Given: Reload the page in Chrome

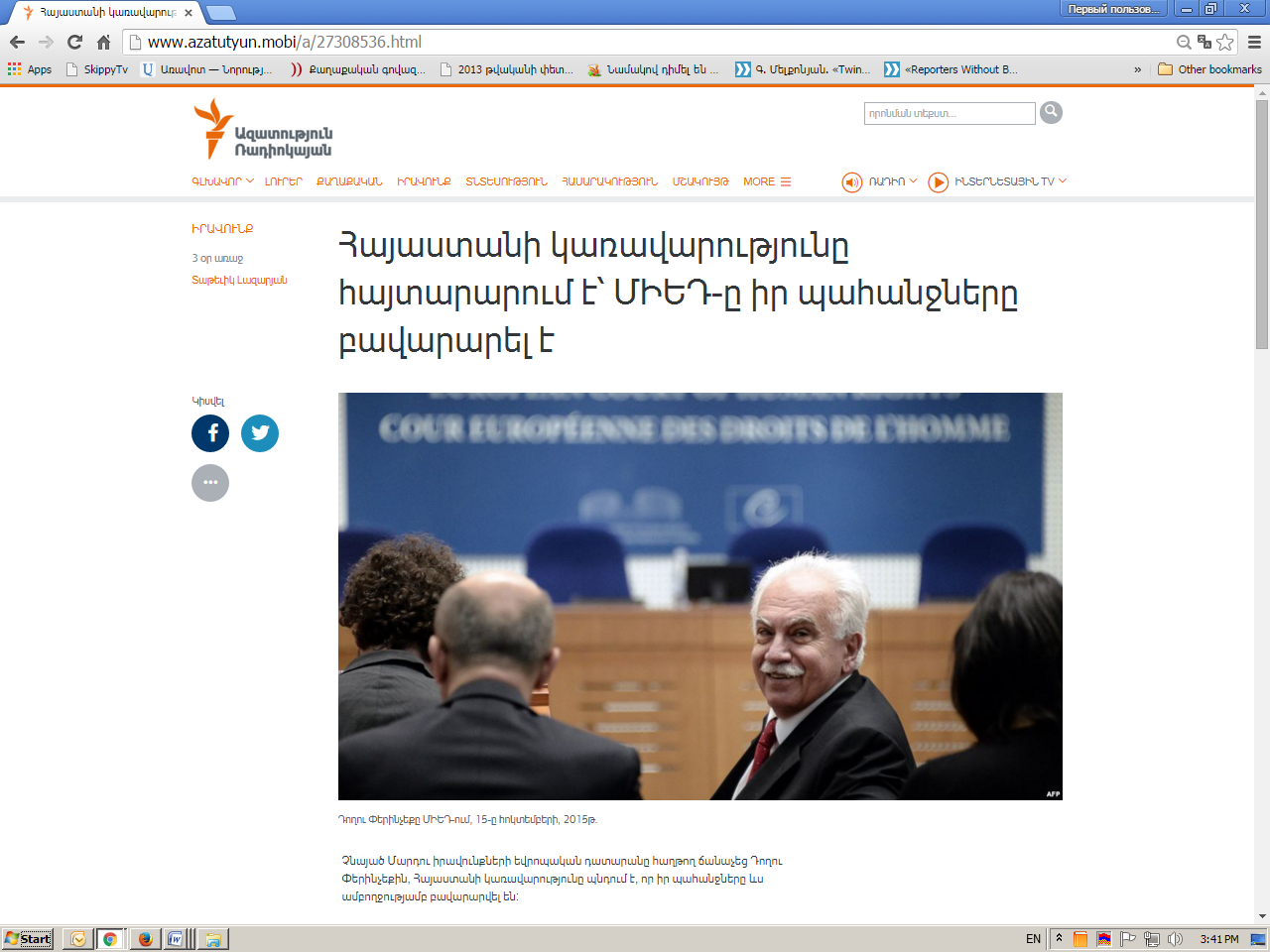Looking at the screenshot, I should (x=74, y=42).
